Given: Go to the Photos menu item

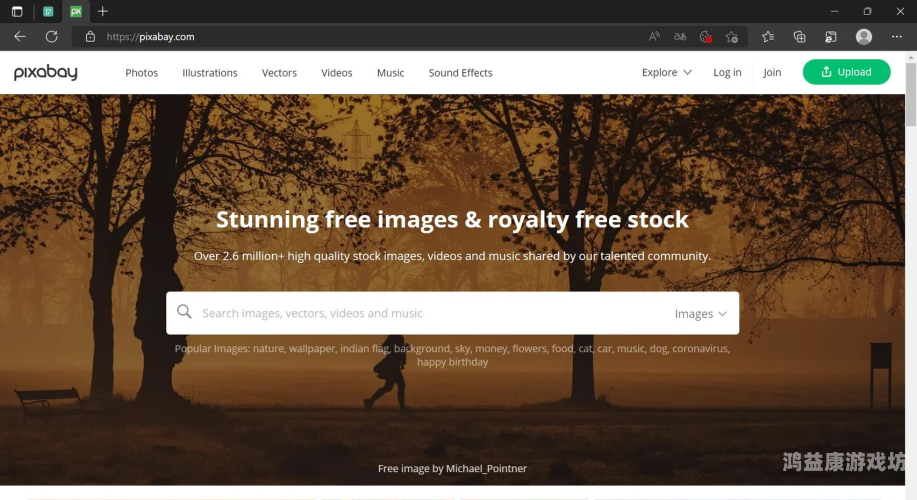Looking at the screenshot, I should [142, 73].
